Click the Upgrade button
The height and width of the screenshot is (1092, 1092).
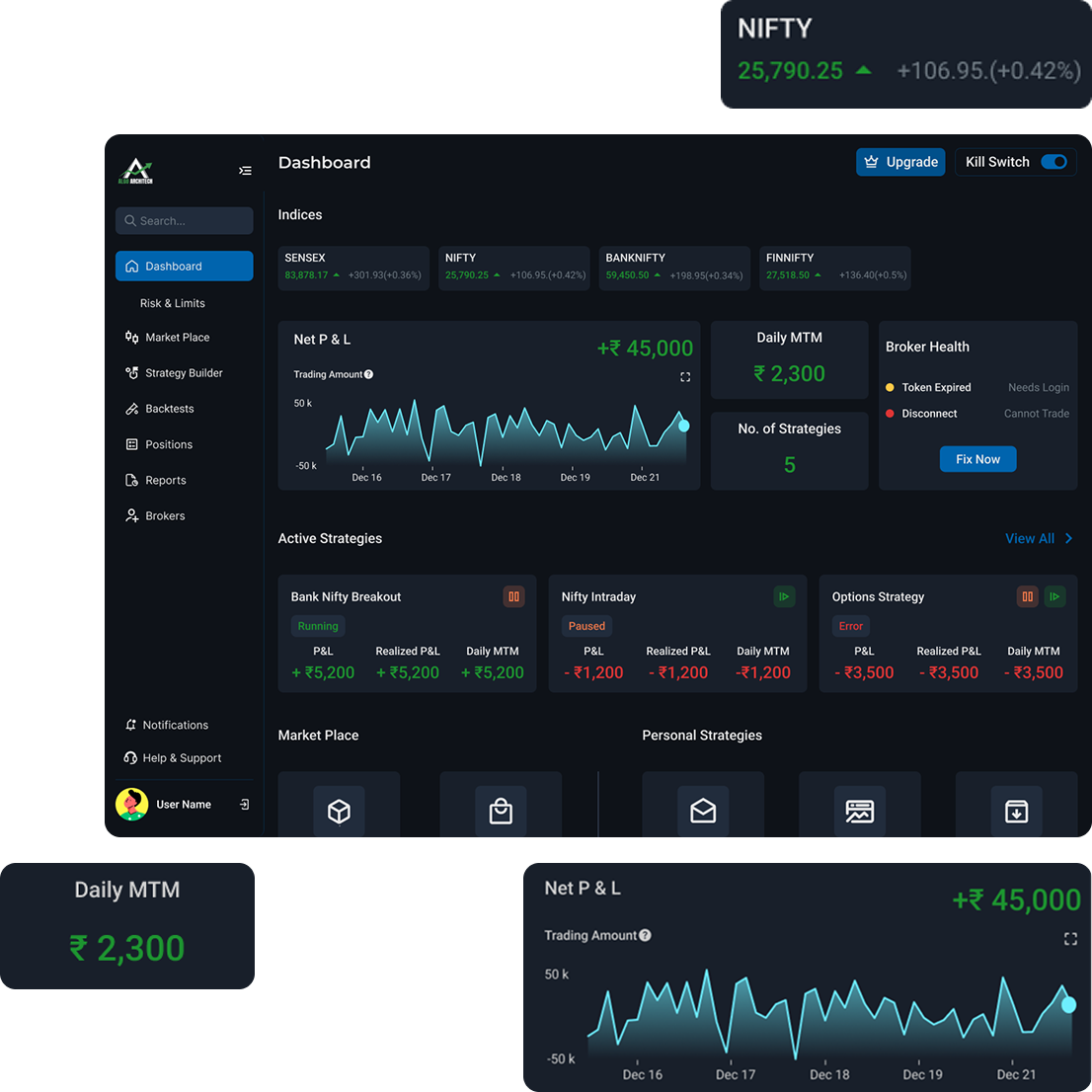pyautogui.click(x=900, y=162)
